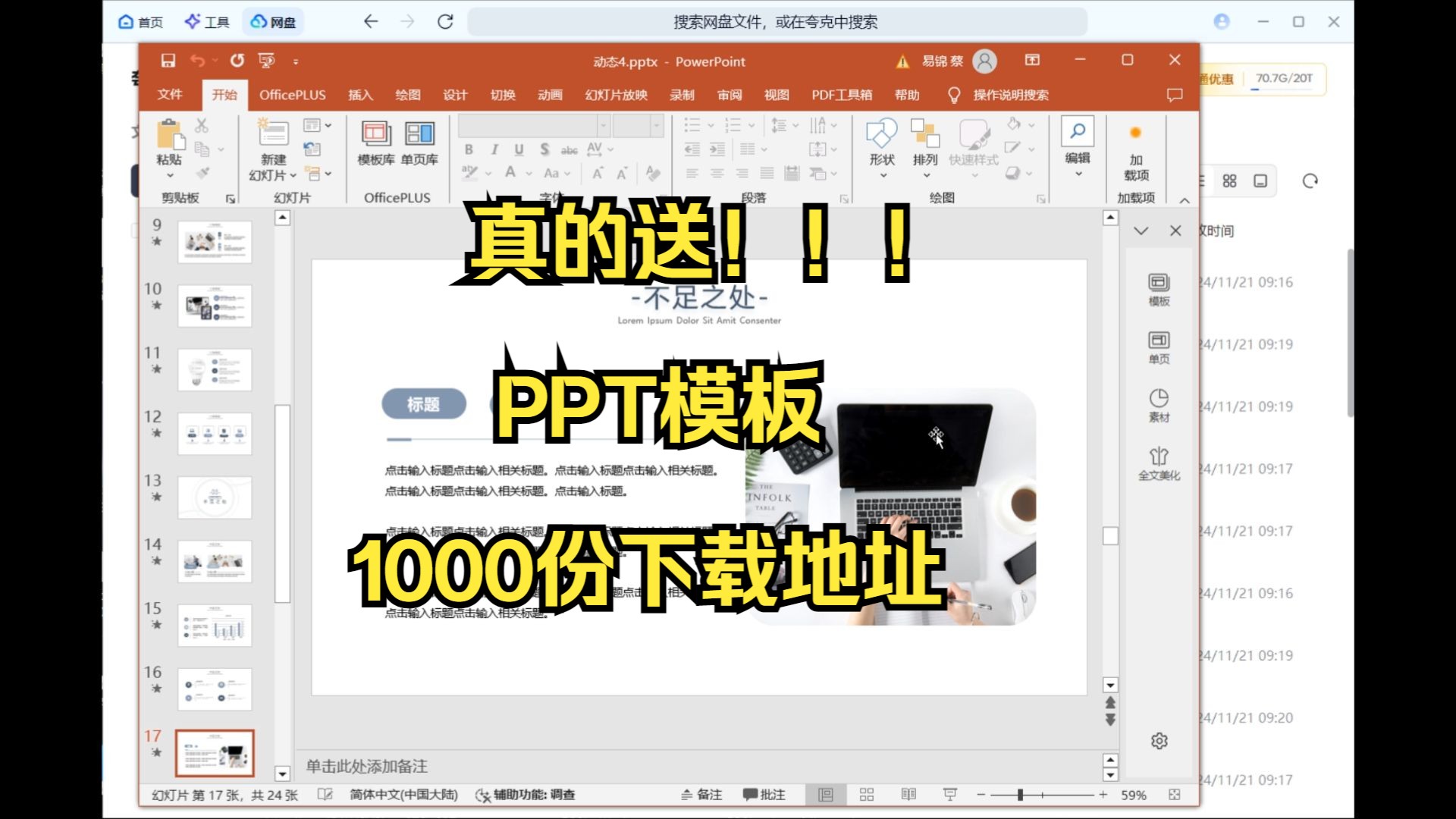Open ribbon display options icon
The height and width of the screenshot is (819, 1456).
[1032, 60]
